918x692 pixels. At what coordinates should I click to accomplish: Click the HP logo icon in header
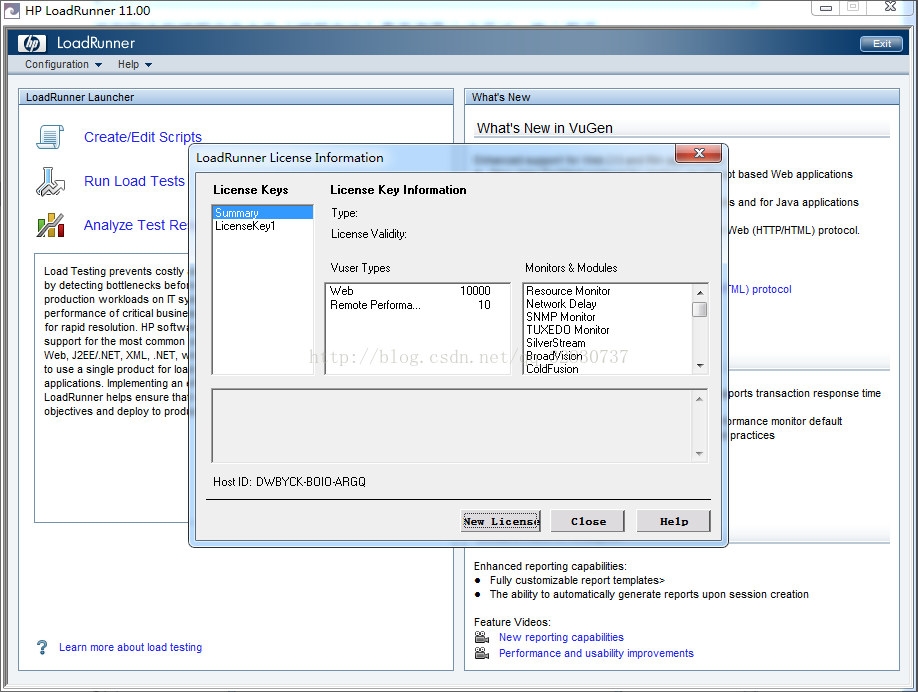click(32, 43)
